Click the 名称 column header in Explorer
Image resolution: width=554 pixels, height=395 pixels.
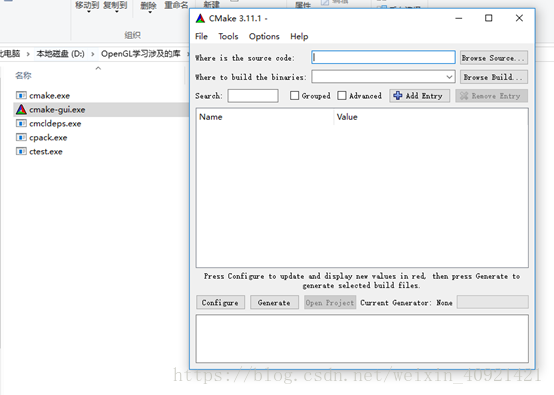pyautogui.click(x=23, y=75)
